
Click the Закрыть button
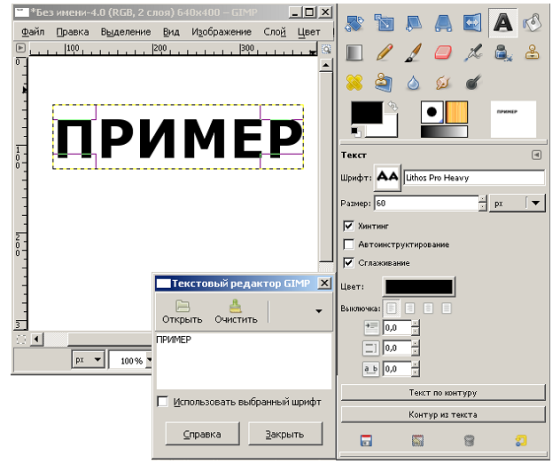pos(285,434)
